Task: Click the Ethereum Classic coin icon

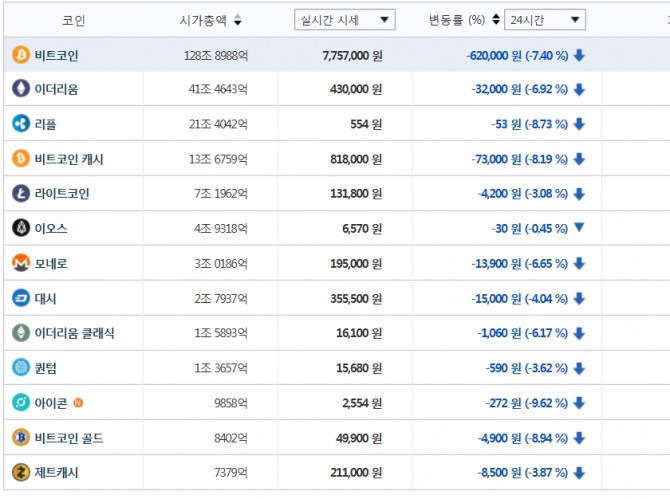Action: (x=20, y=333)
